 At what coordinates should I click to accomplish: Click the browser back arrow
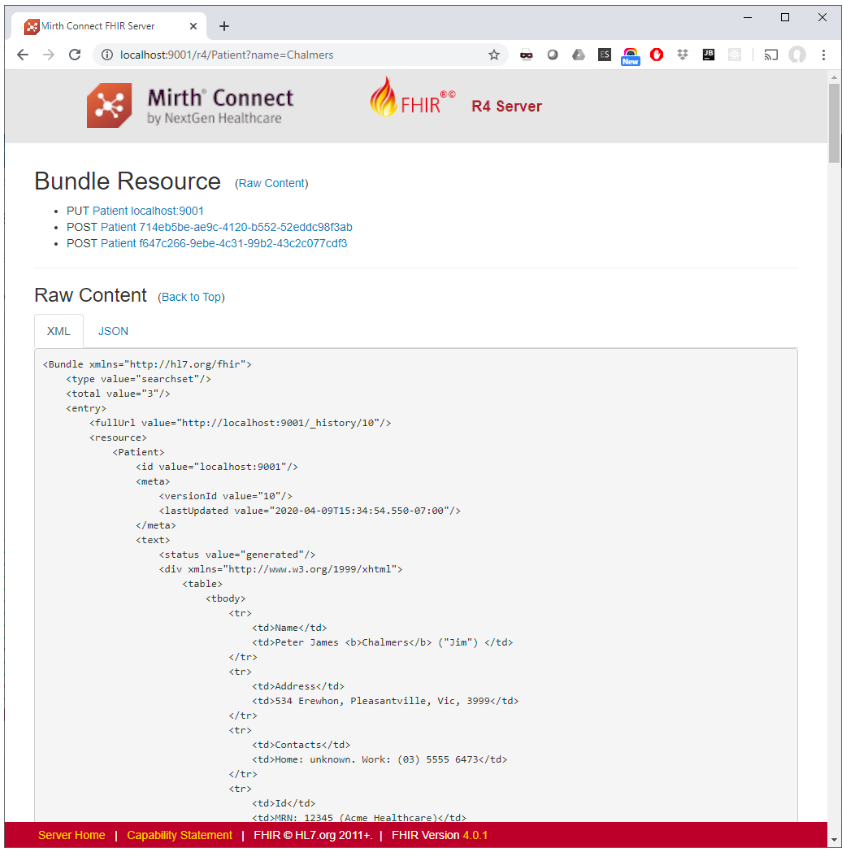22,55
